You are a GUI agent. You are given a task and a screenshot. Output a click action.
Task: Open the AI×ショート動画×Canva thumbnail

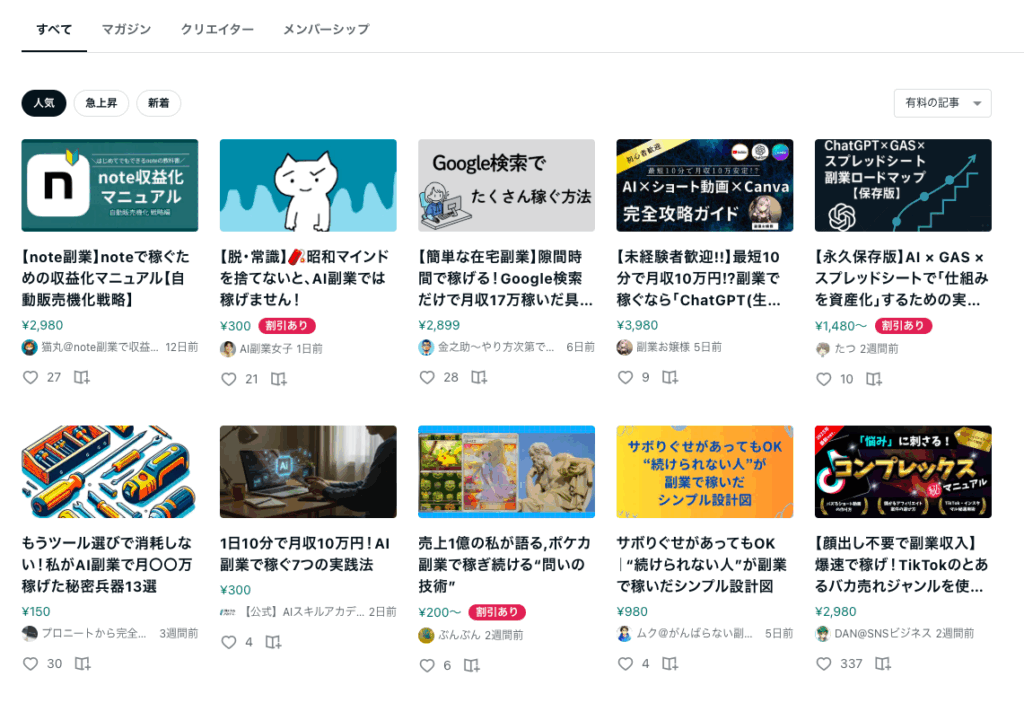point(705,185)
